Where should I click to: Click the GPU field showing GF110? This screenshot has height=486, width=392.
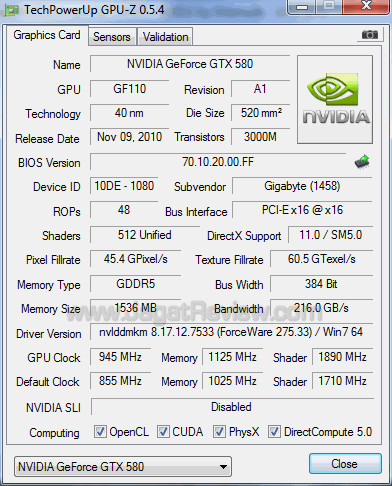tap(129, 89)
